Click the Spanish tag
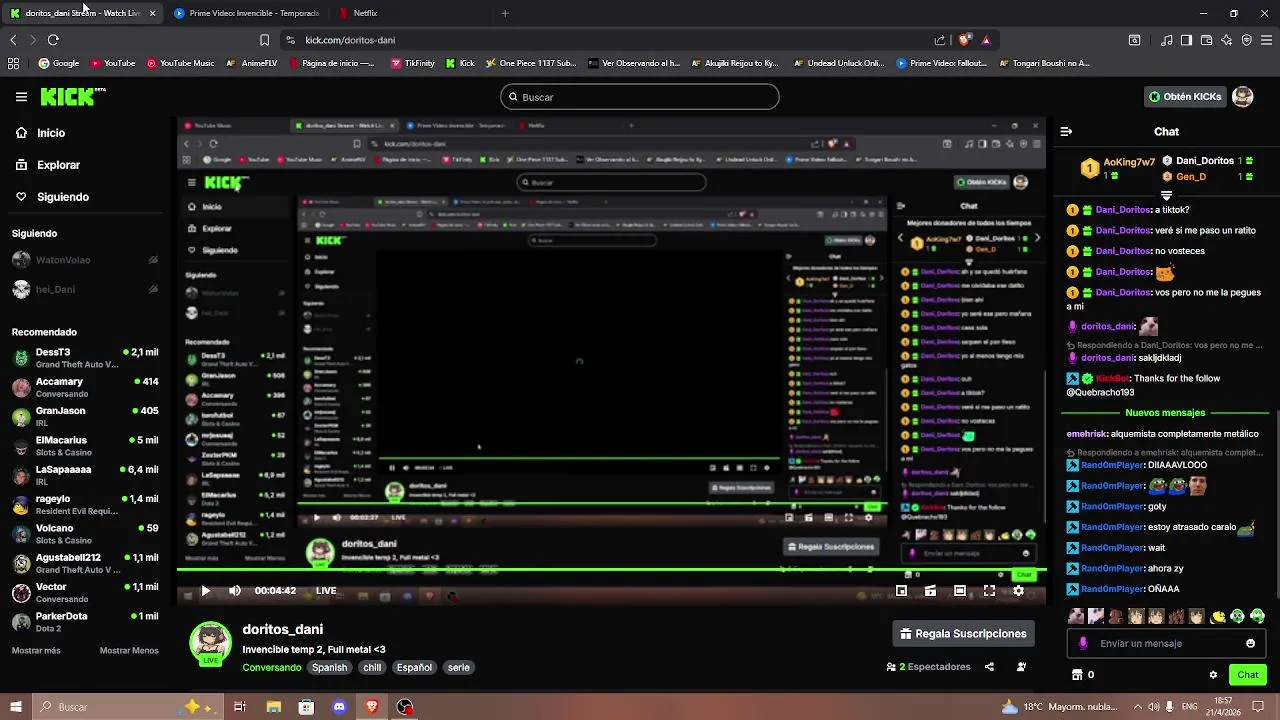The image size is (1280, 720). pos(329,667)
